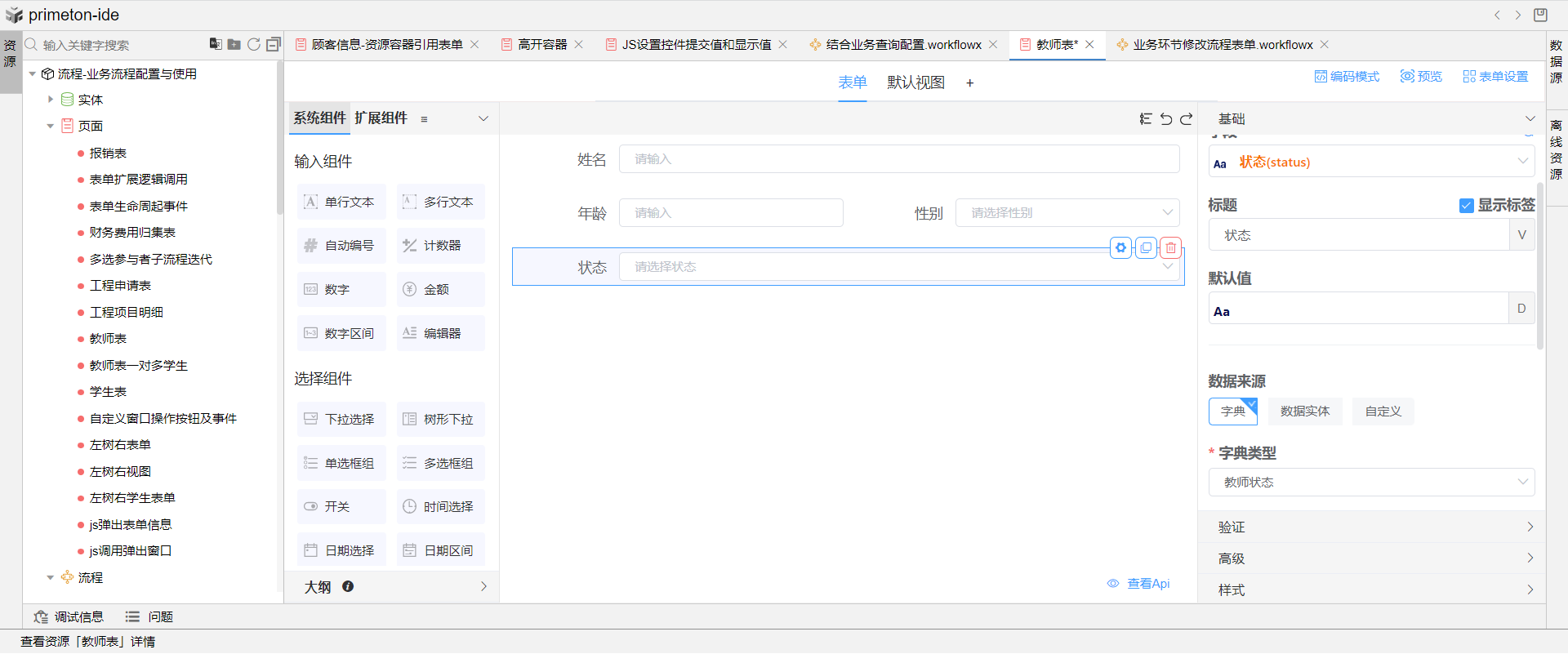Delete the selected 状态 field via trash icon
This screenshot has height=654, width=1568.
point(1171,247)
